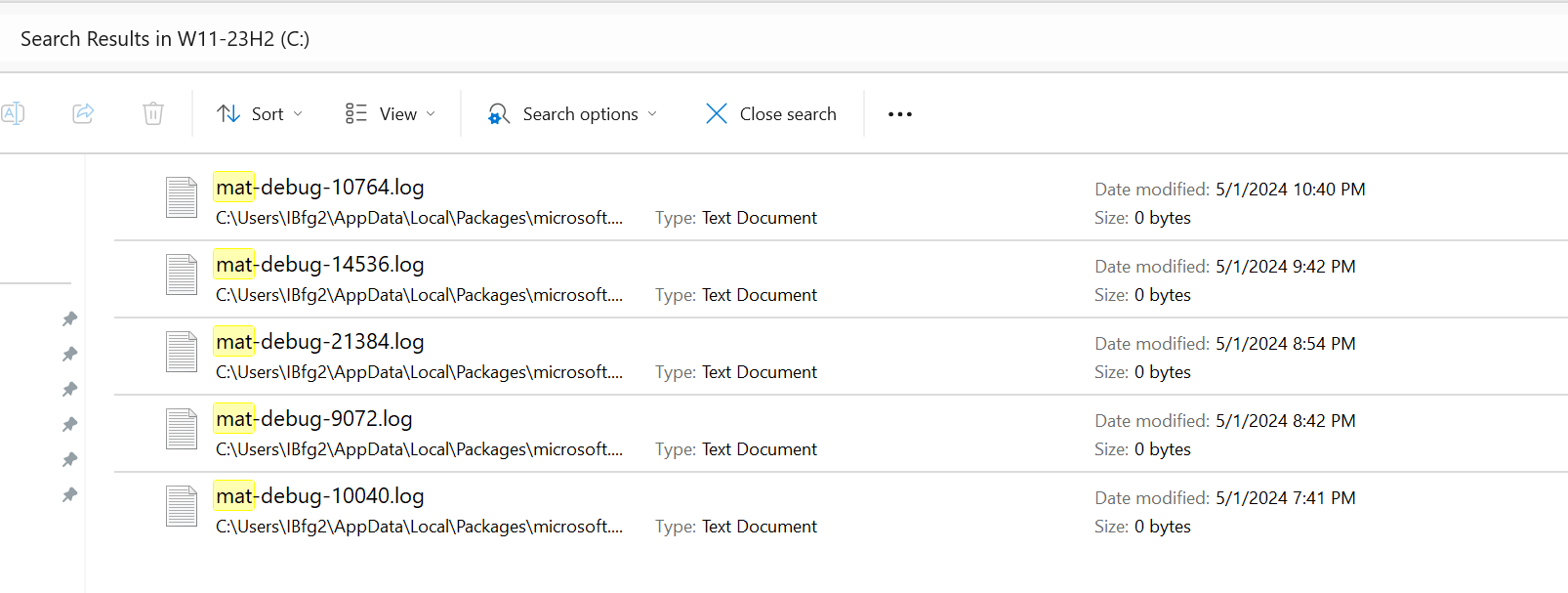
Task: Expand the View dropdown menu
Action: point(390,114)
